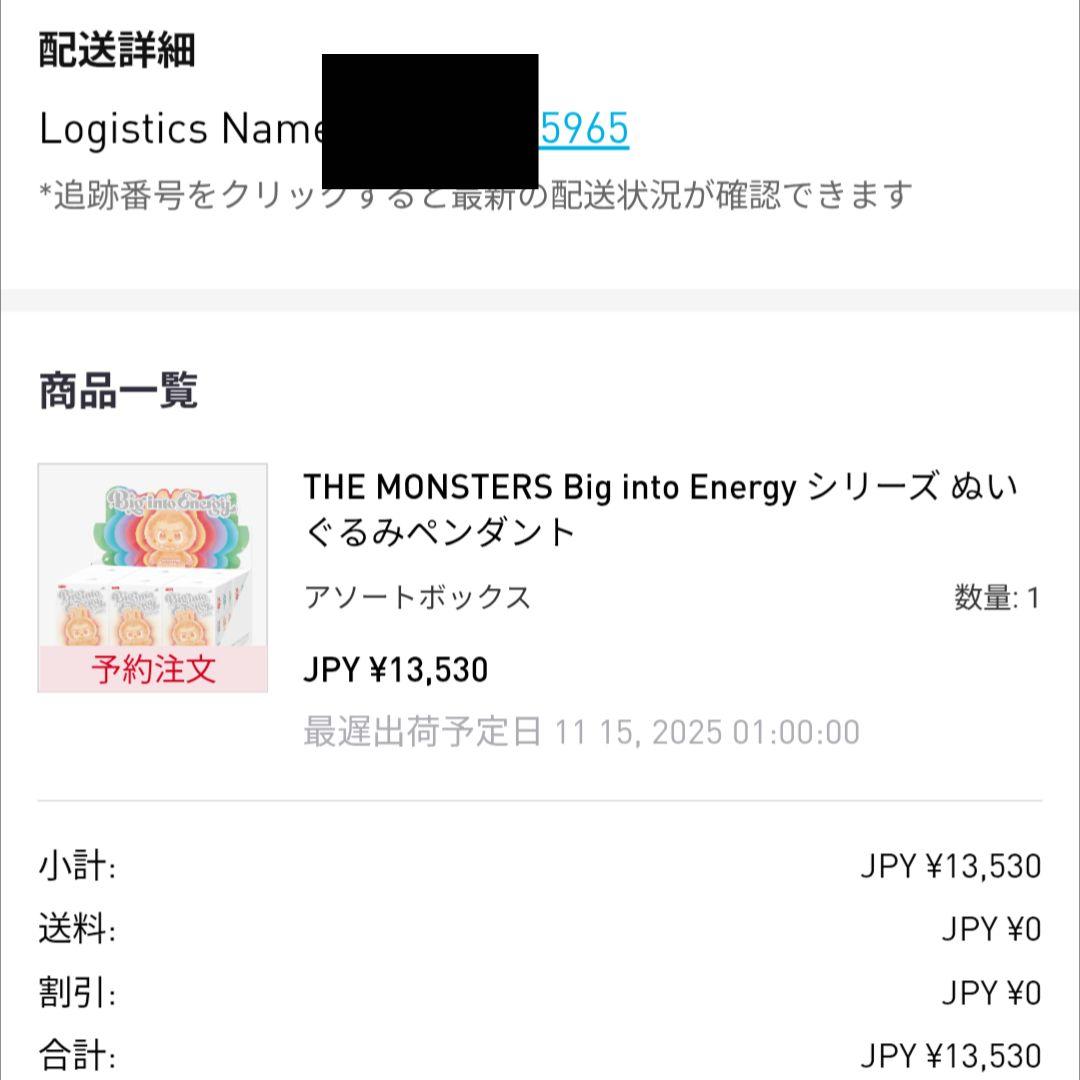Click the 数量: 1 quantity label
The width and height of the screenshot is (1080, 1080).
coord(995,596)
